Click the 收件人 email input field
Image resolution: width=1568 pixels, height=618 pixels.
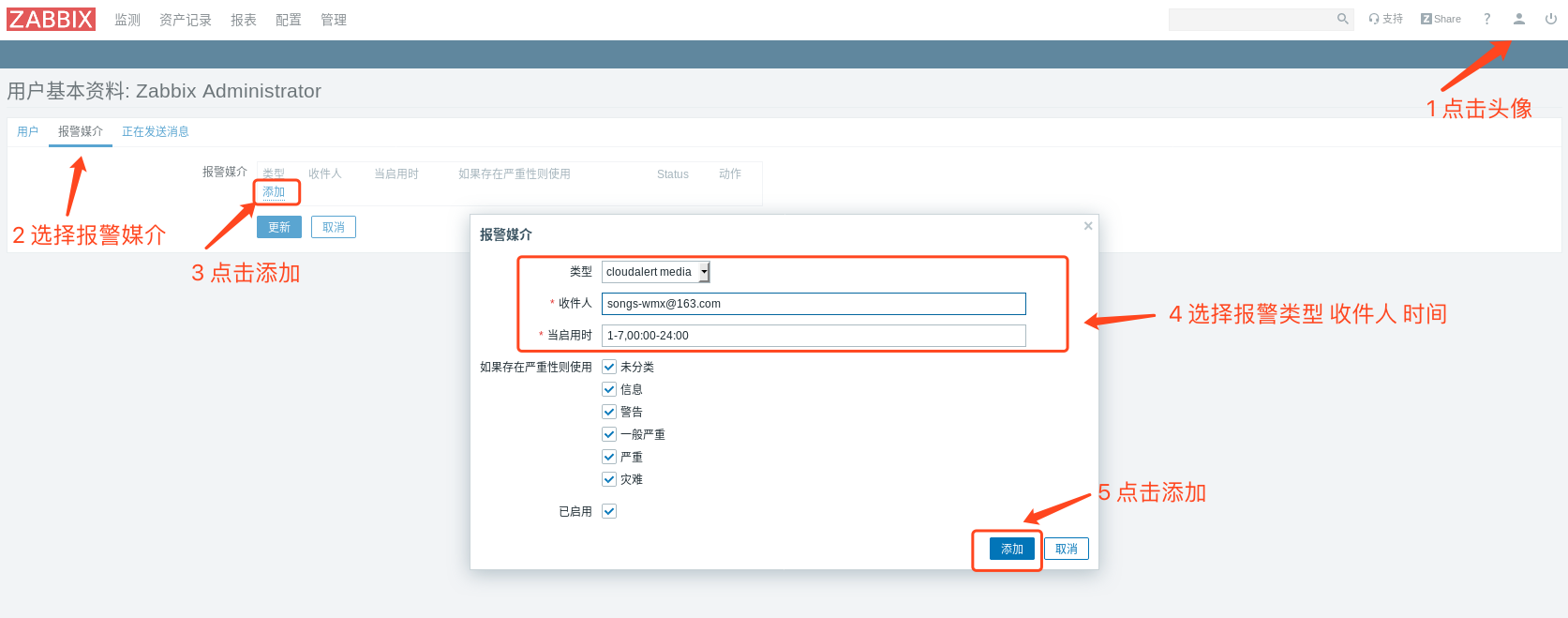(x=813, y=304)
